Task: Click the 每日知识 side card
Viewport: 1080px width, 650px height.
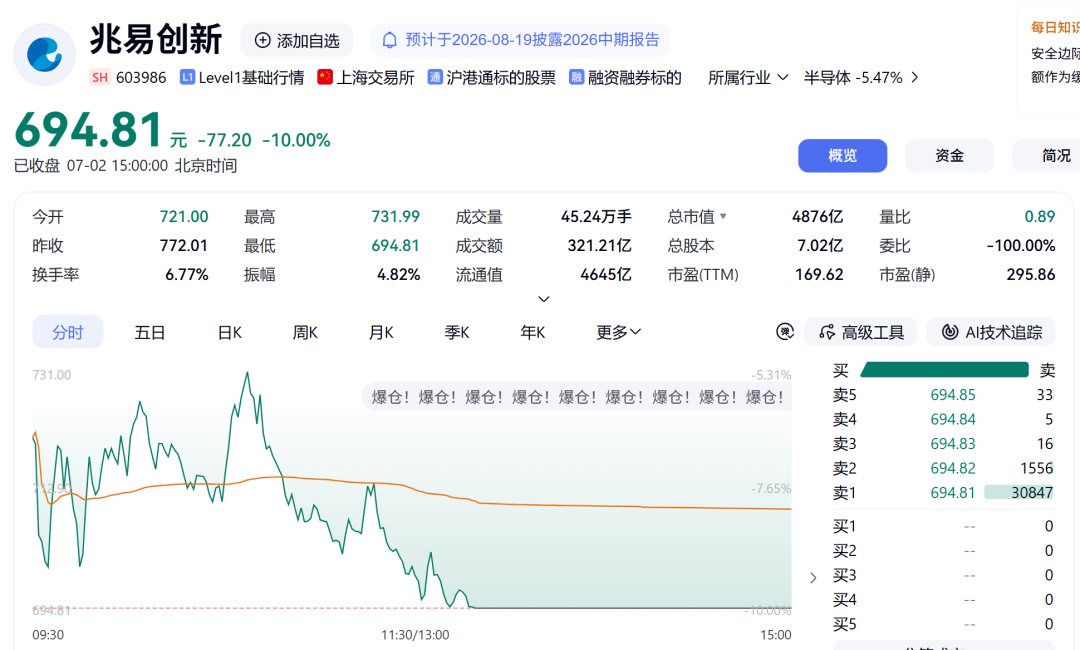Action: [x=1050, y=61]
